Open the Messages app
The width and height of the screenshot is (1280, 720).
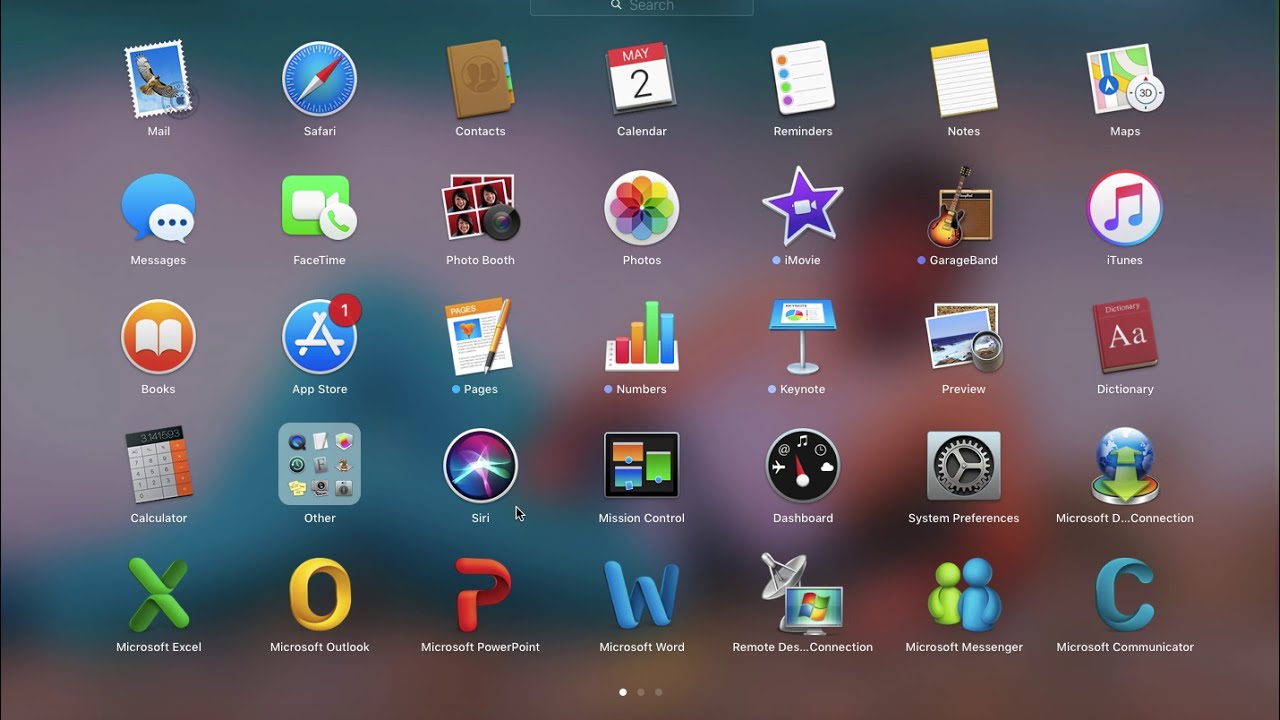point(158,208)
